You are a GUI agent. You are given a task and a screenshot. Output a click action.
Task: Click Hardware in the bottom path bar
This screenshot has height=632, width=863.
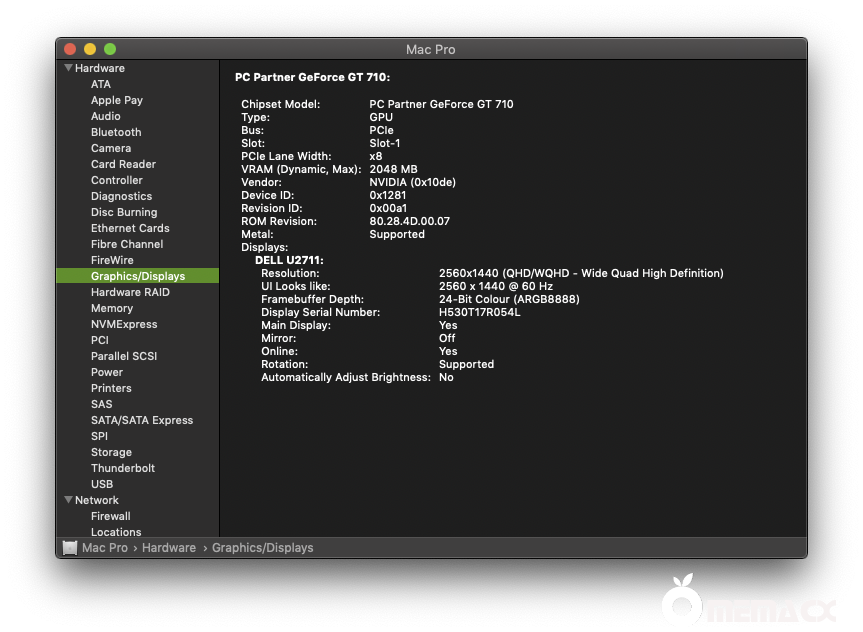(x=169, y=548)
